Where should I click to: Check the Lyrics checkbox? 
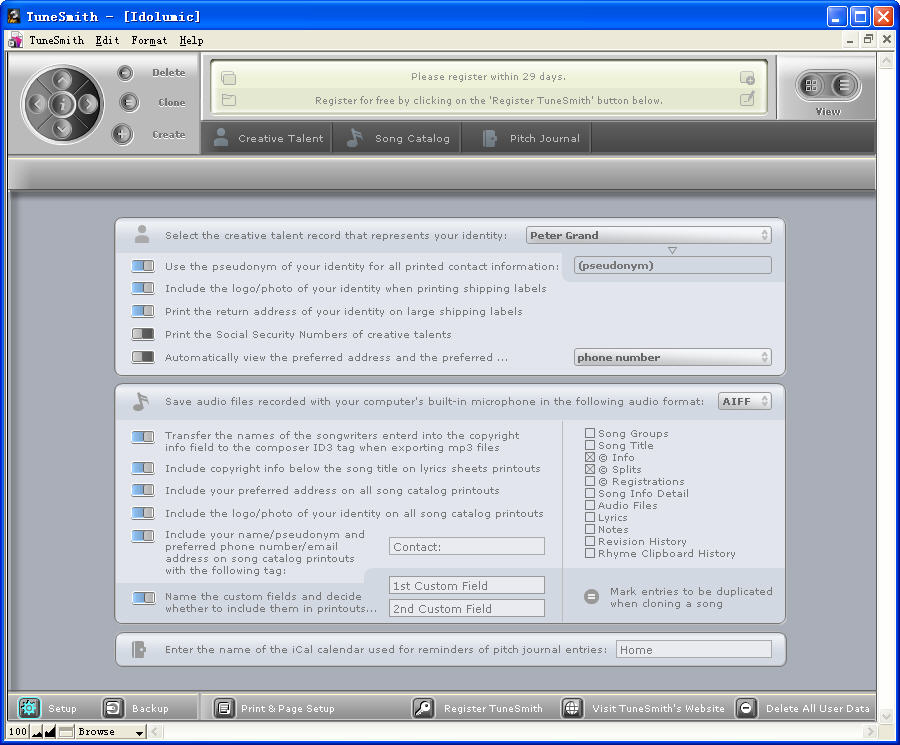(589, 517)
